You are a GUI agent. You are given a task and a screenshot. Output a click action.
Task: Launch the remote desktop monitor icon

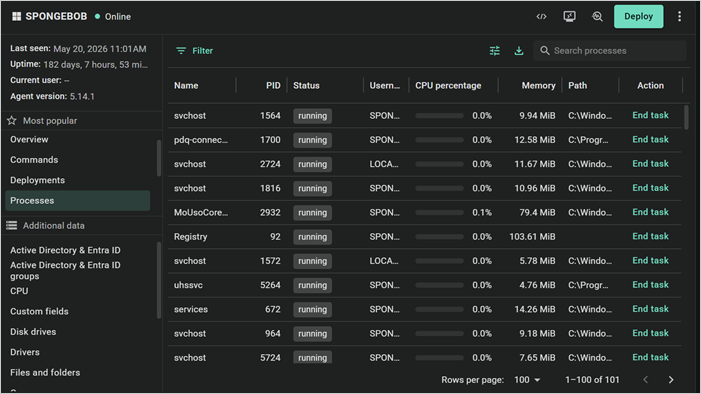click(569, 17)
